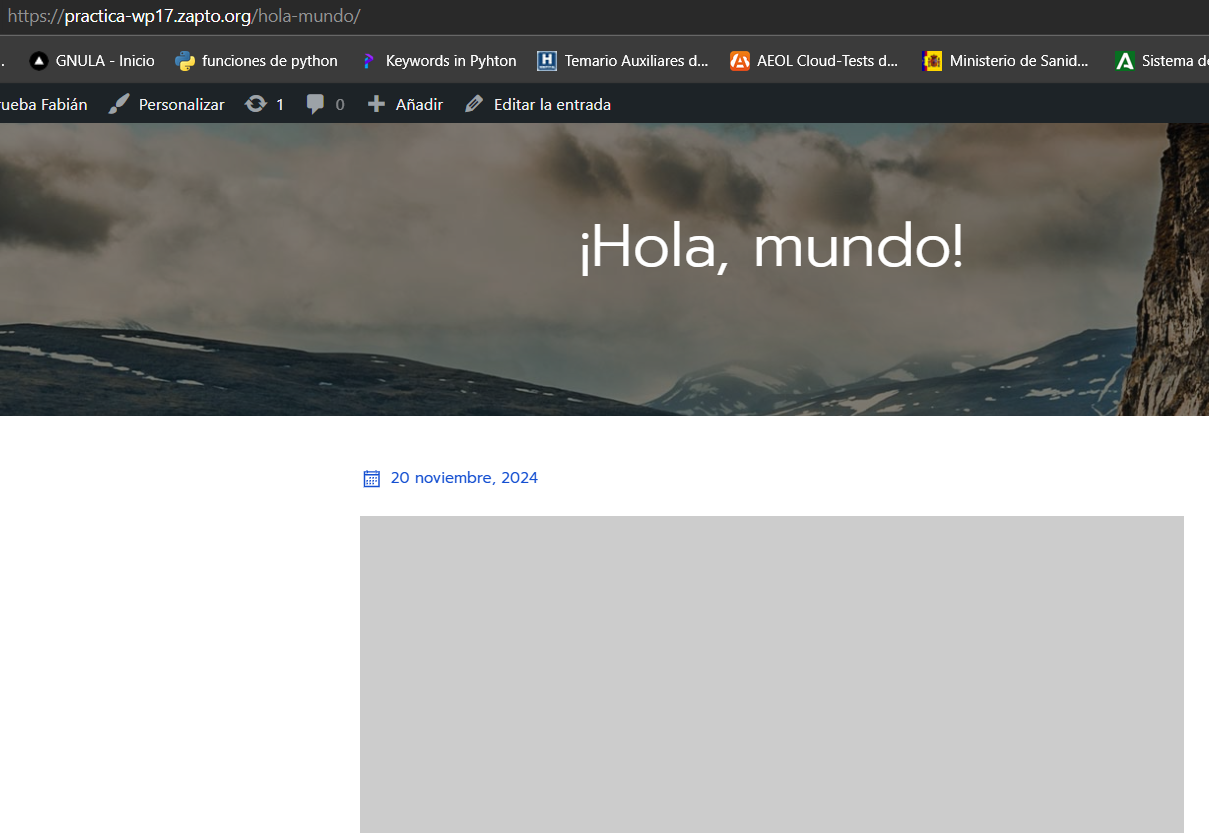The image size is (1209, 833).
Task: Click the Personalizar paintbrush icon
Action: tap(119, 104)
